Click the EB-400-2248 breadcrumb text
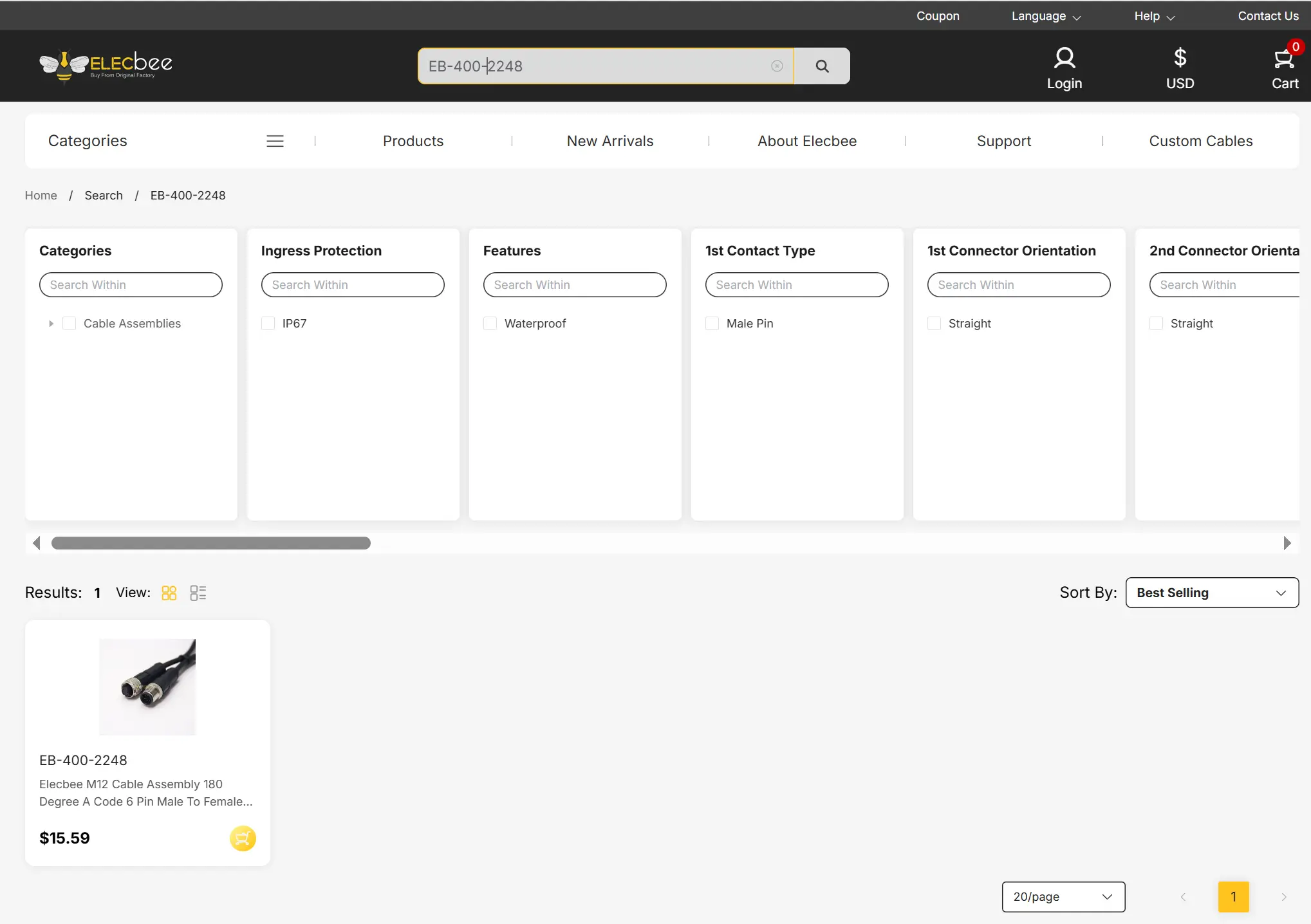The width and height of the screenshot is (1311, 924). coord(188,196)
